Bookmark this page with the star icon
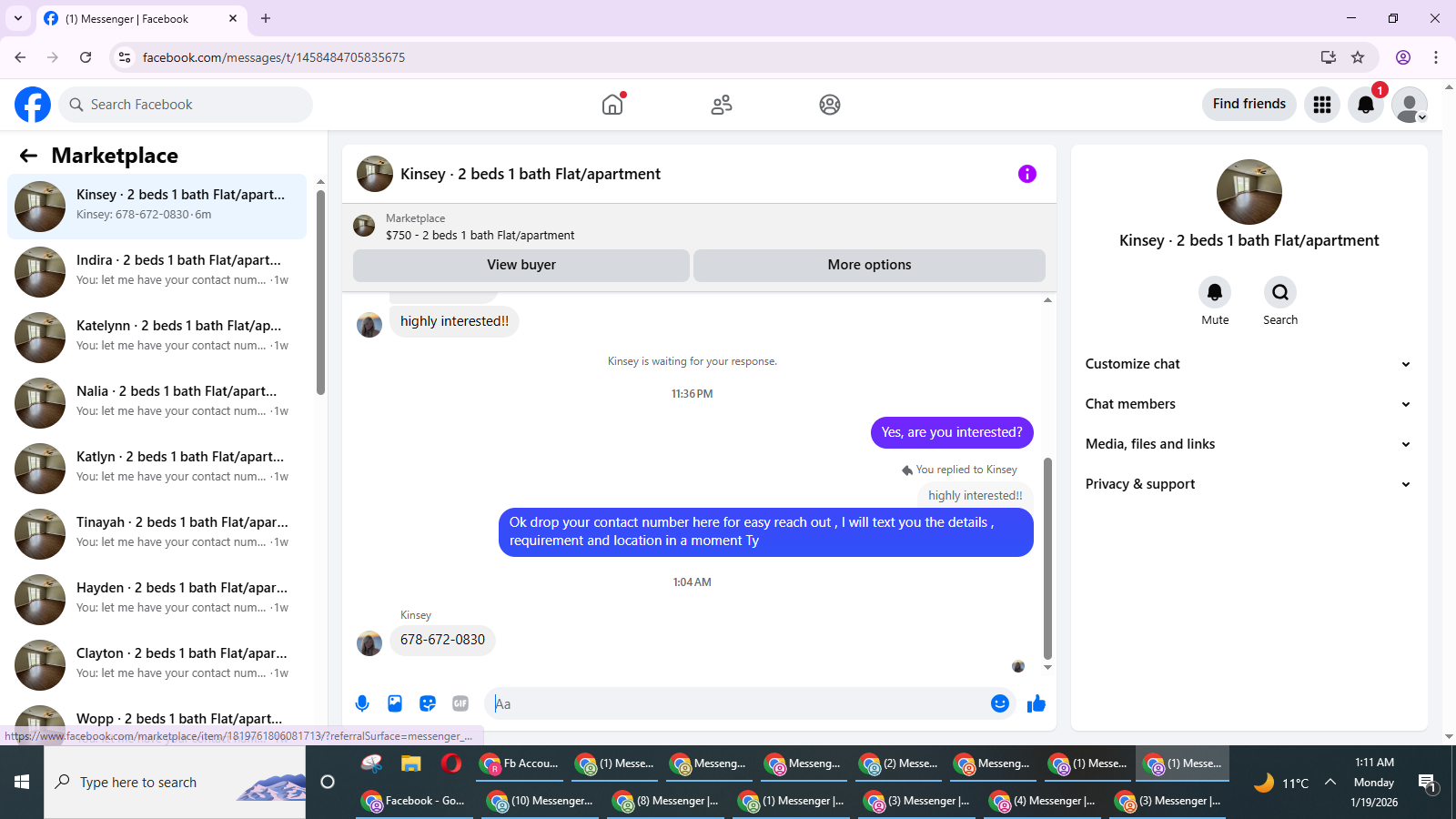The width and height of the screenshot is (1456, 819). 1358,57
